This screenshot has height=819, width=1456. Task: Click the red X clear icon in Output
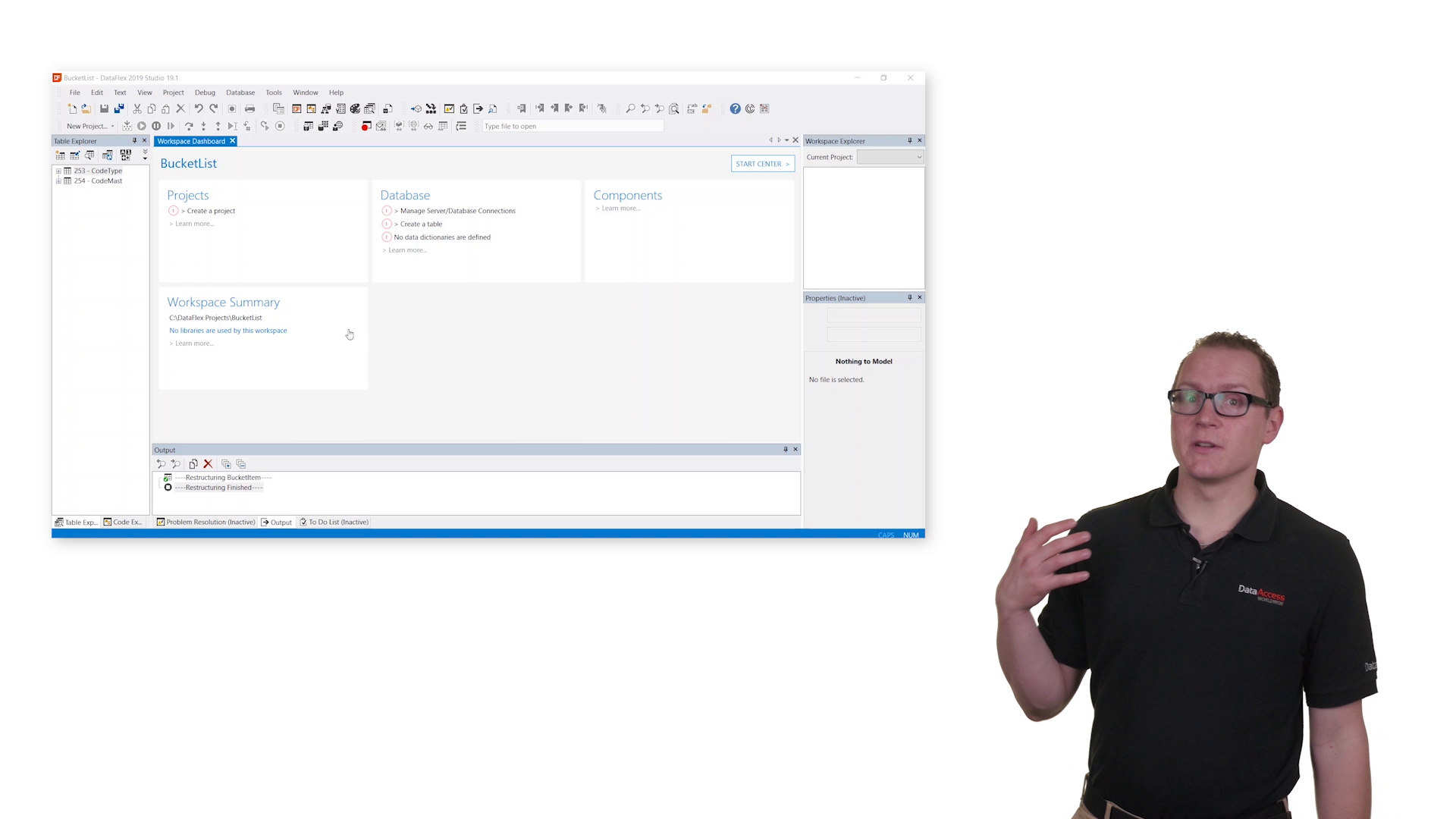point(208,464)
